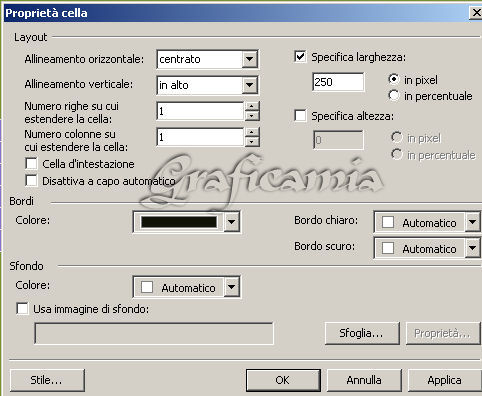Confirm with the OK button

[x=283, y=380]
